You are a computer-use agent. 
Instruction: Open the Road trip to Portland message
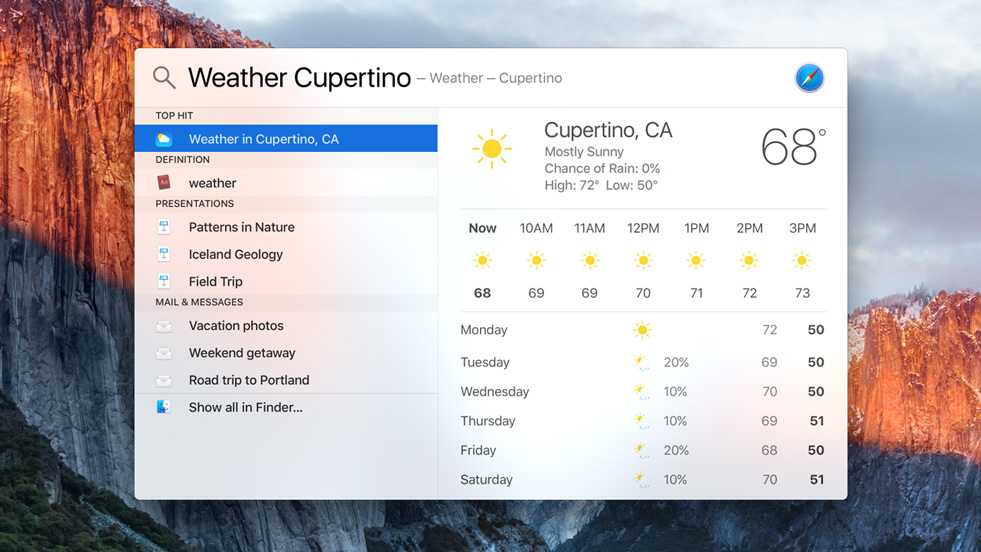click(x=249, y=380)
